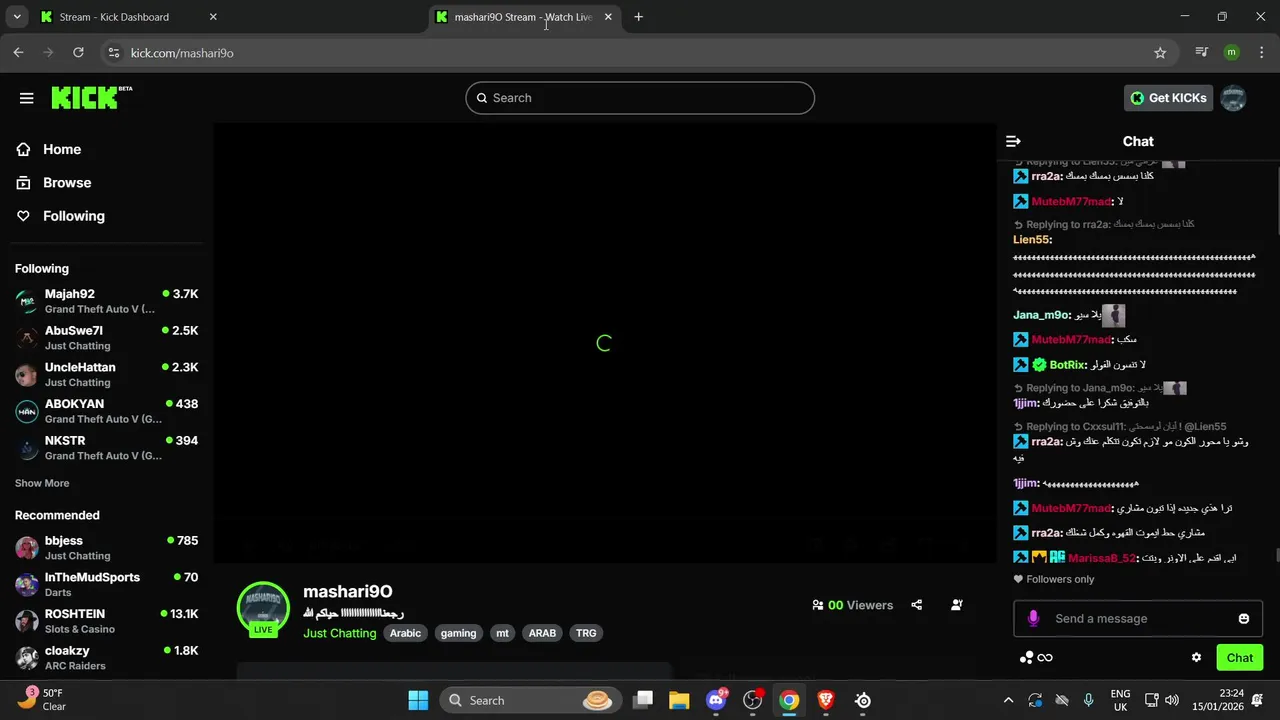
Task: Open the tab search dropdown arrow
Action: coord(17,17)
